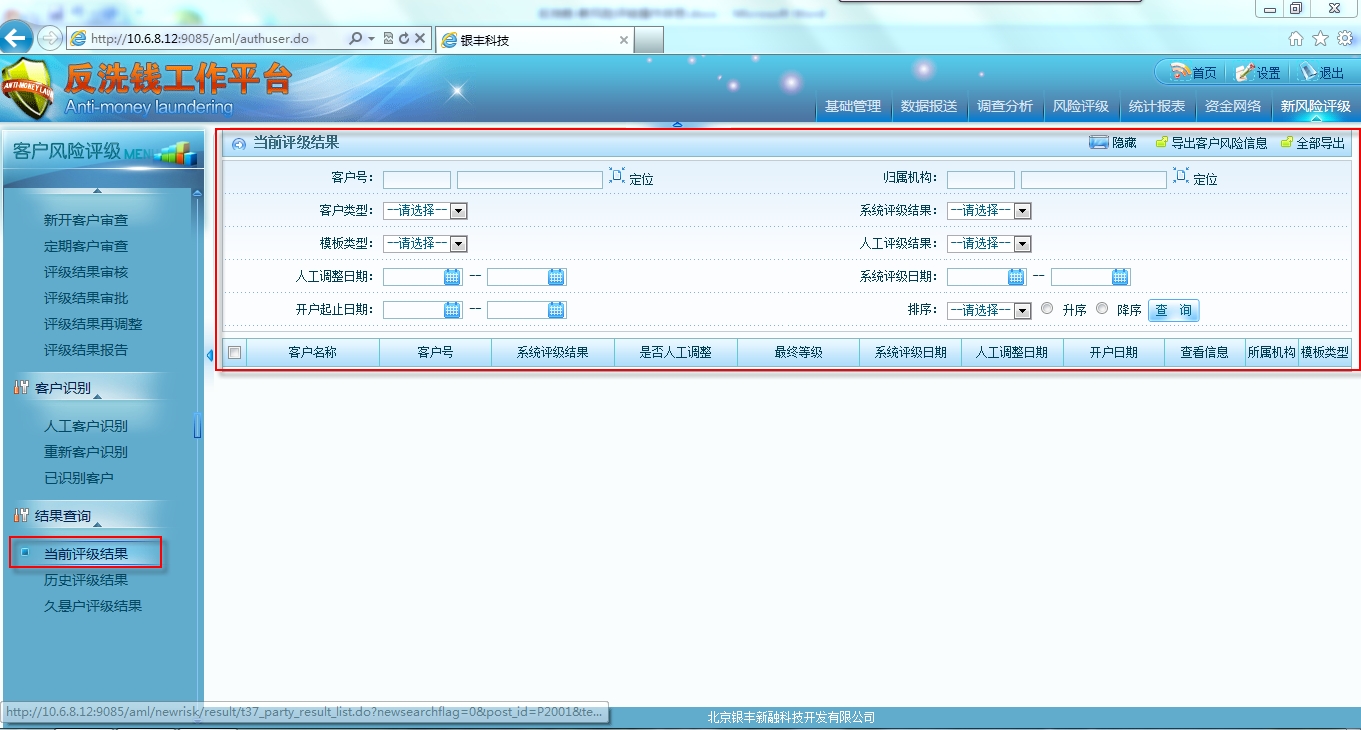
Task: Click the browser forward arrow button
Action: point(49,39)
